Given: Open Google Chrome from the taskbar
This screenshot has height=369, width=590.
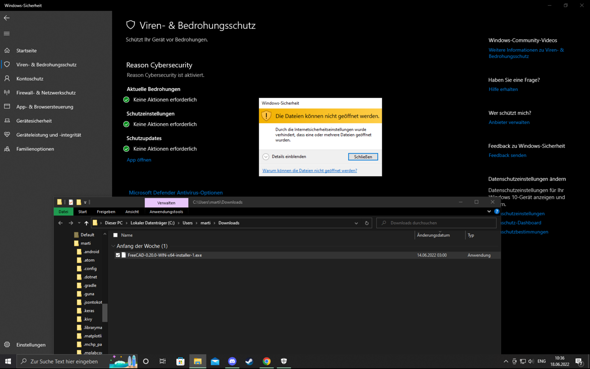Looking at the screenshot, I should (267, 361).
